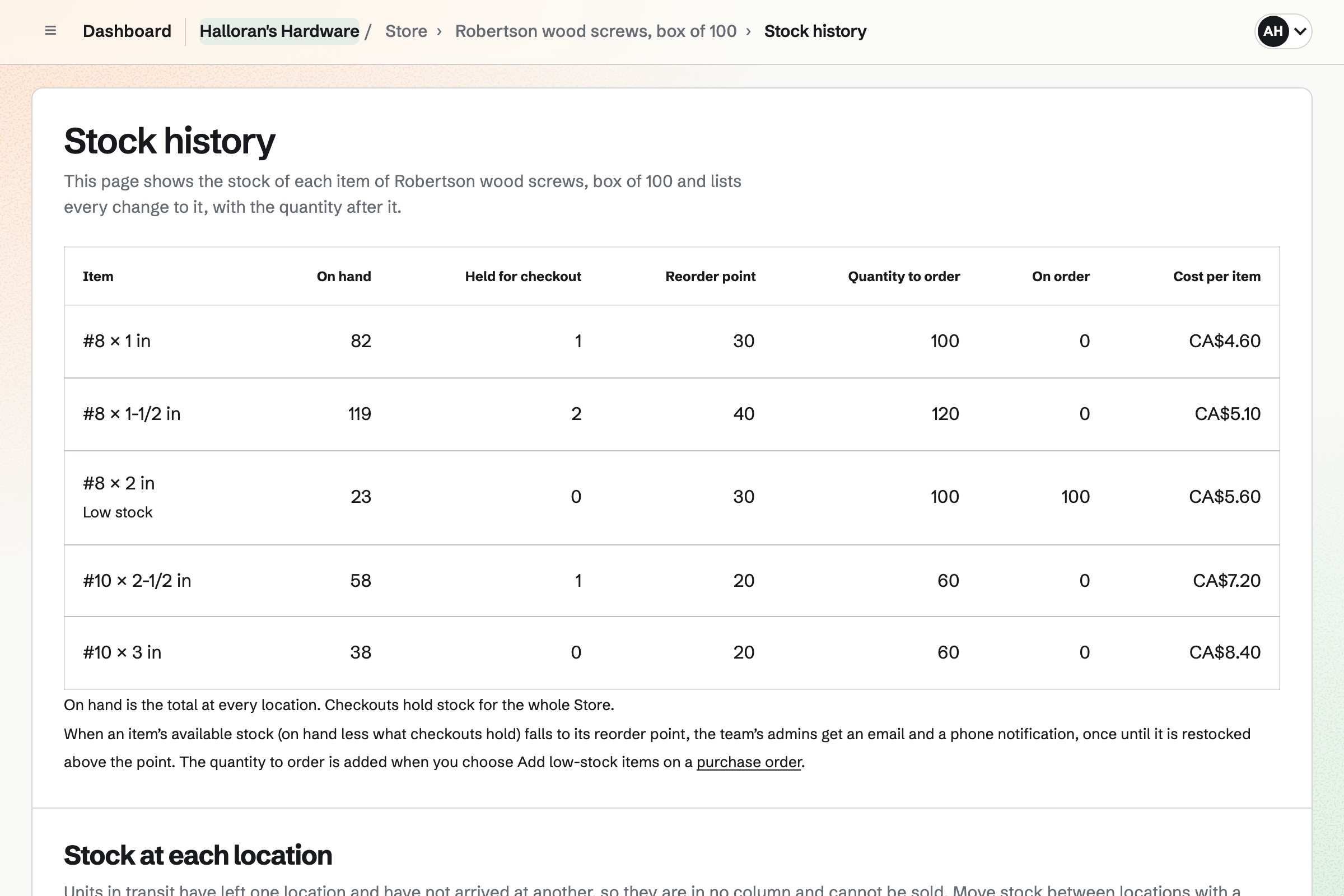Click reorder point 40
Viewport: 1344px width, 896px height.
click(744, 414)
